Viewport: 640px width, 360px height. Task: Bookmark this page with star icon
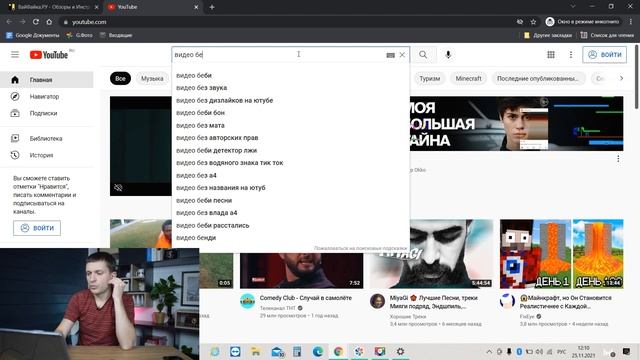pos(533,22)
